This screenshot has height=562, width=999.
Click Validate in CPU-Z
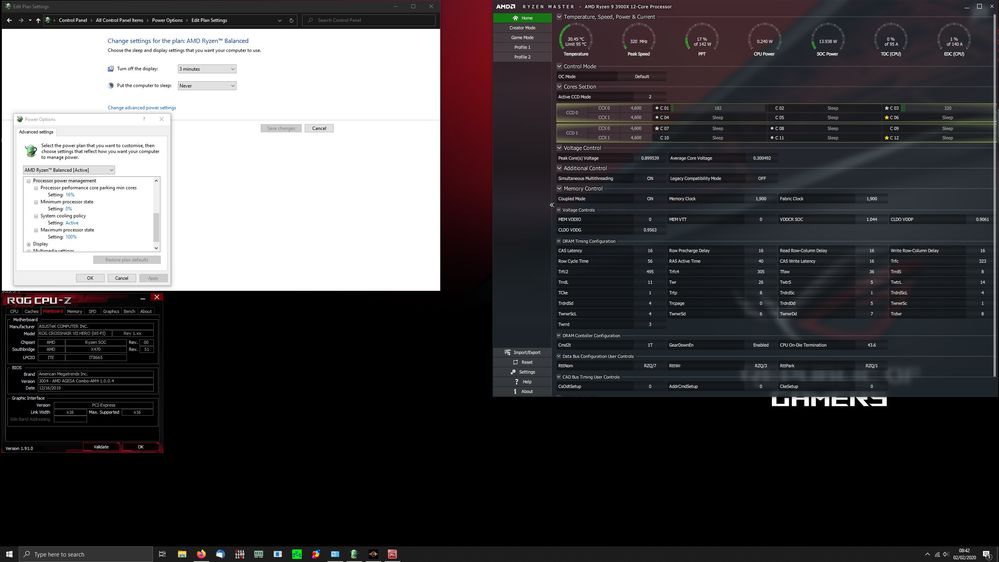pos(101,447)
